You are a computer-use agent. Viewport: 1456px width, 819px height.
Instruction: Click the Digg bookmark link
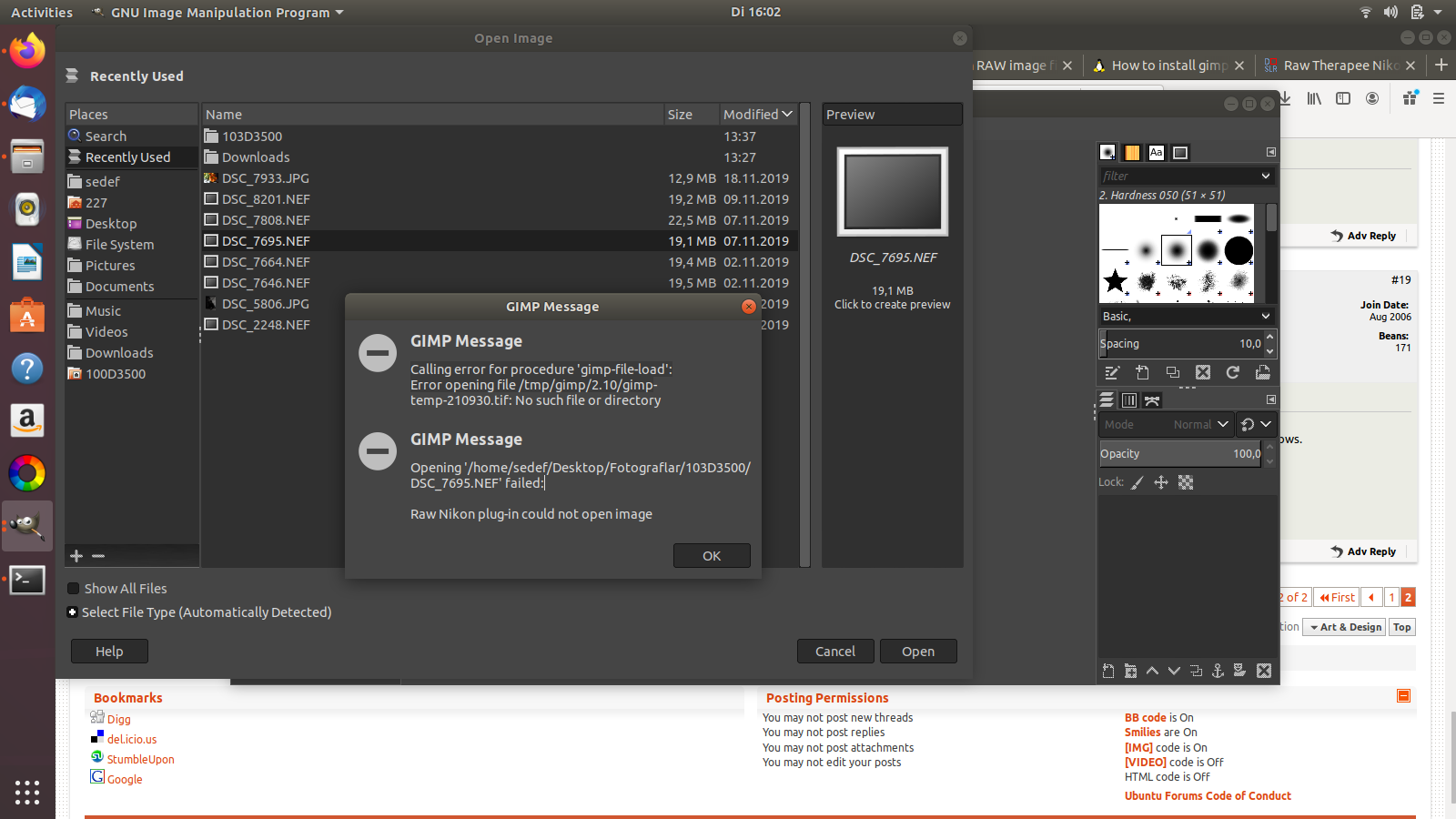click(118, 719)
